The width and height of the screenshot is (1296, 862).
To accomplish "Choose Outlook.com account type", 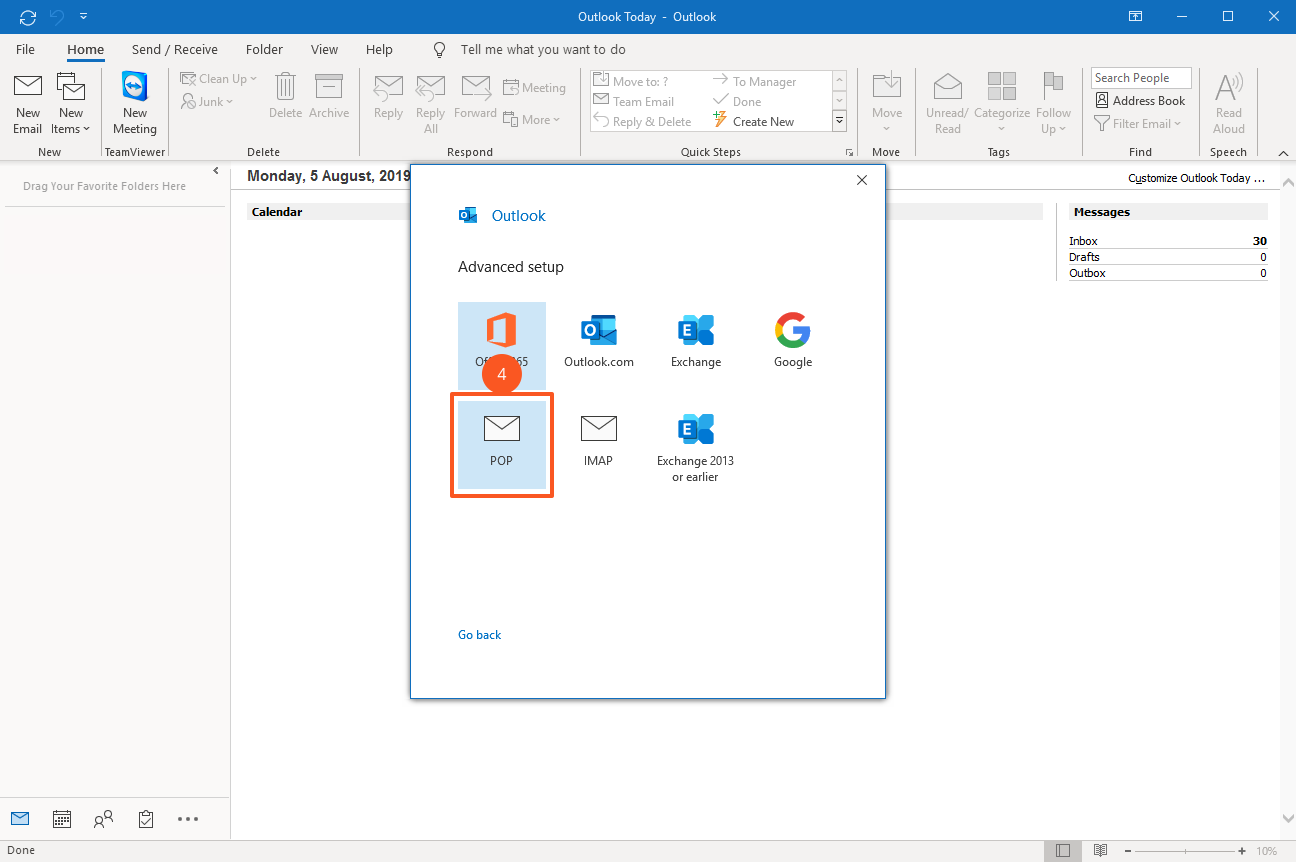I will (598, 340).
